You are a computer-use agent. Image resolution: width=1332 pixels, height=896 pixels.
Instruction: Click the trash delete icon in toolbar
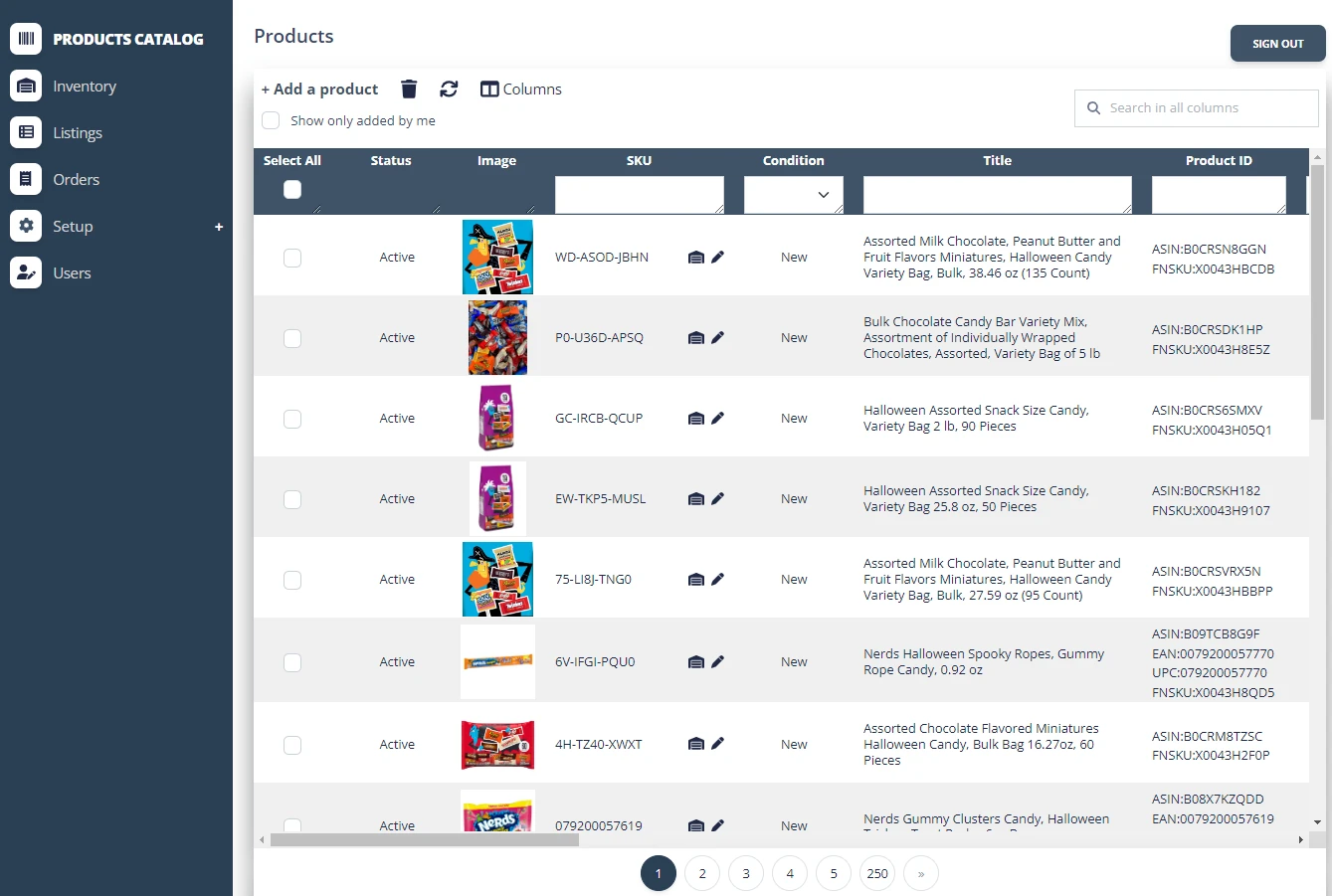(409, 90)
